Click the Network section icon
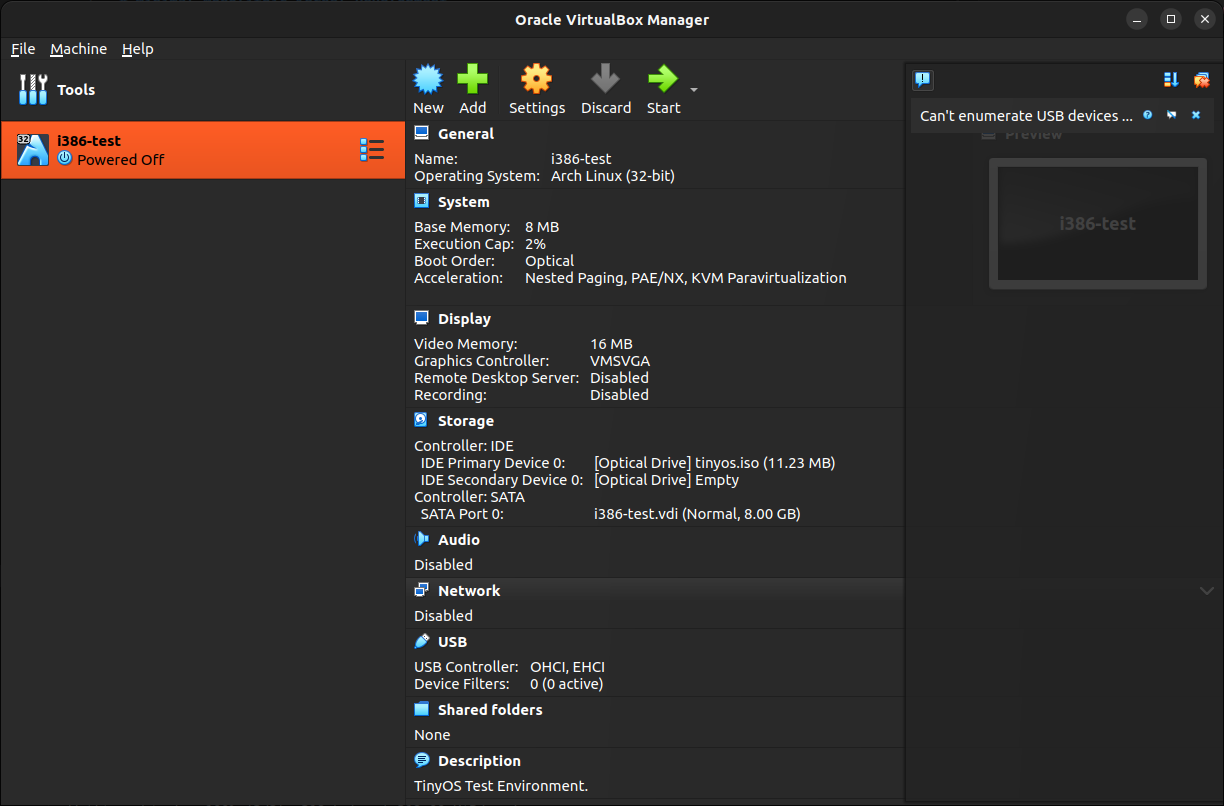1224x806 pixels. 422,590
